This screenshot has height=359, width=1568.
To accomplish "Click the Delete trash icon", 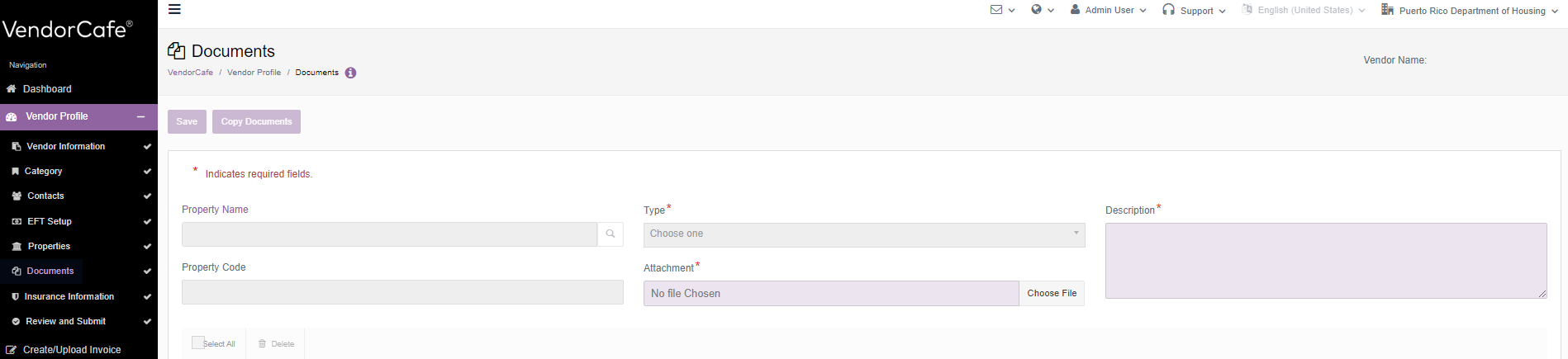I will click(263, 344).
